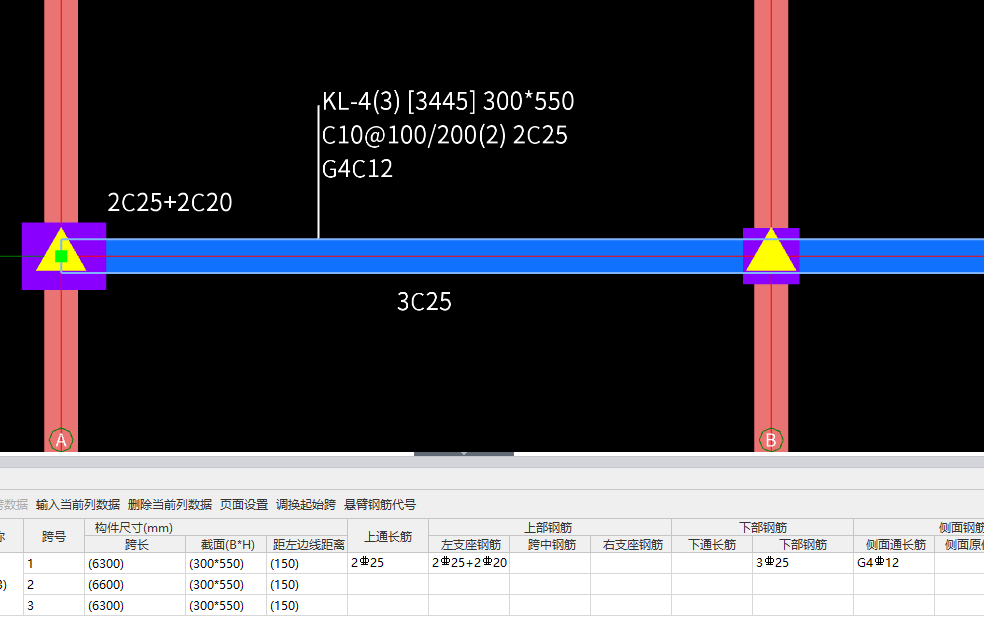This screenshot has height=639, width=984.
Task: Click span 3 length cell (6300)
Action: [135, 605]
